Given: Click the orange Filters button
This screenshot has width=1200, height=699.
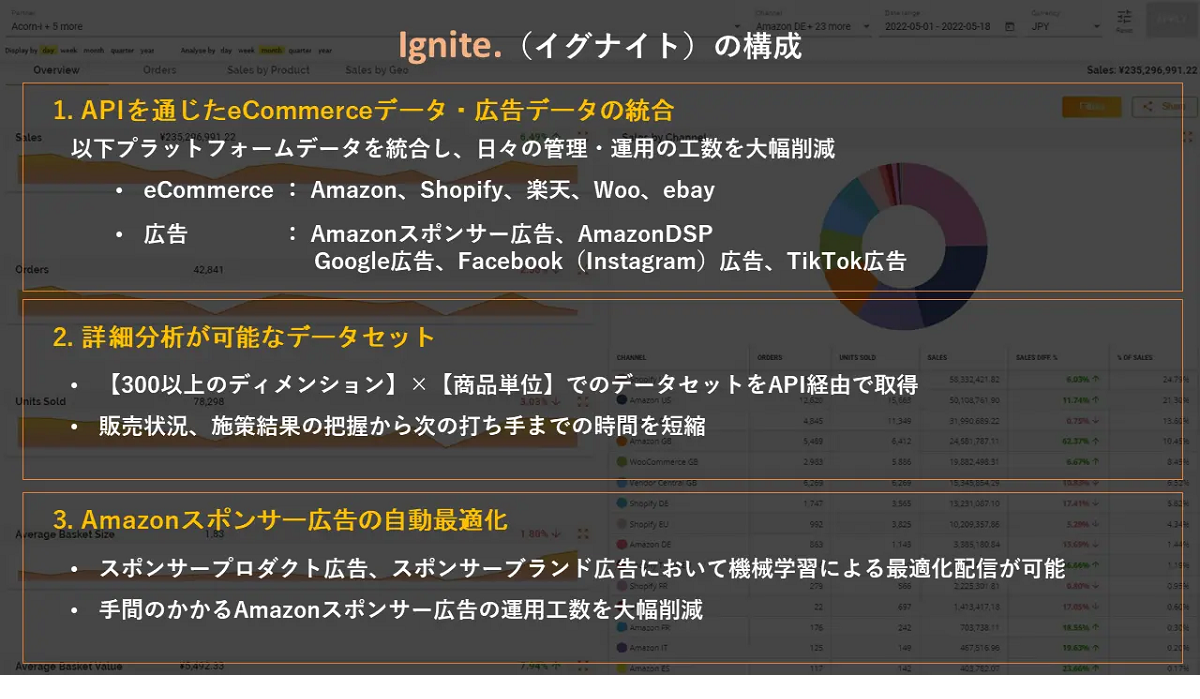Looking at the screenshot, I should click(1093, 107).
